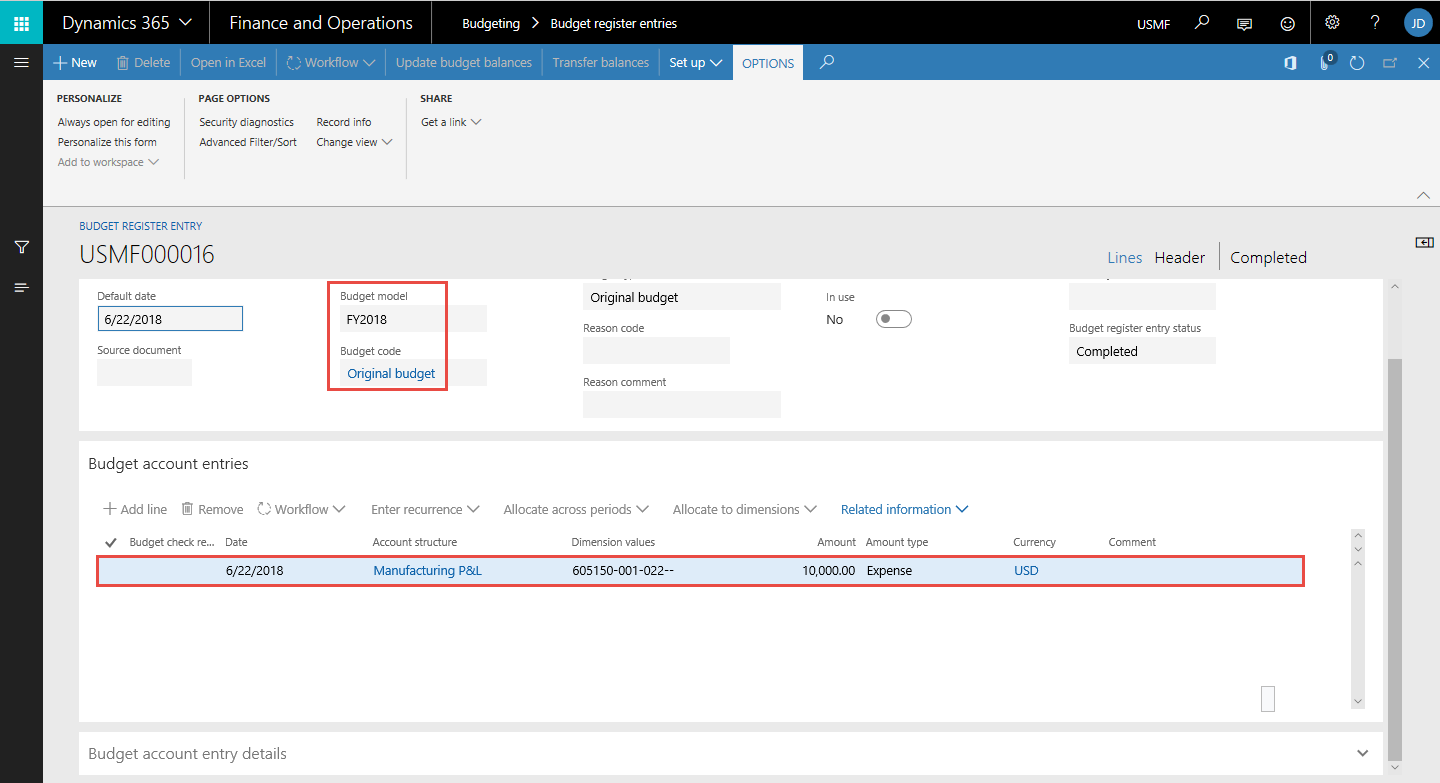1440x783 pixels.
Task: Open the attachments paperclip with 0 badge
Action: [x=1327, y=62]
